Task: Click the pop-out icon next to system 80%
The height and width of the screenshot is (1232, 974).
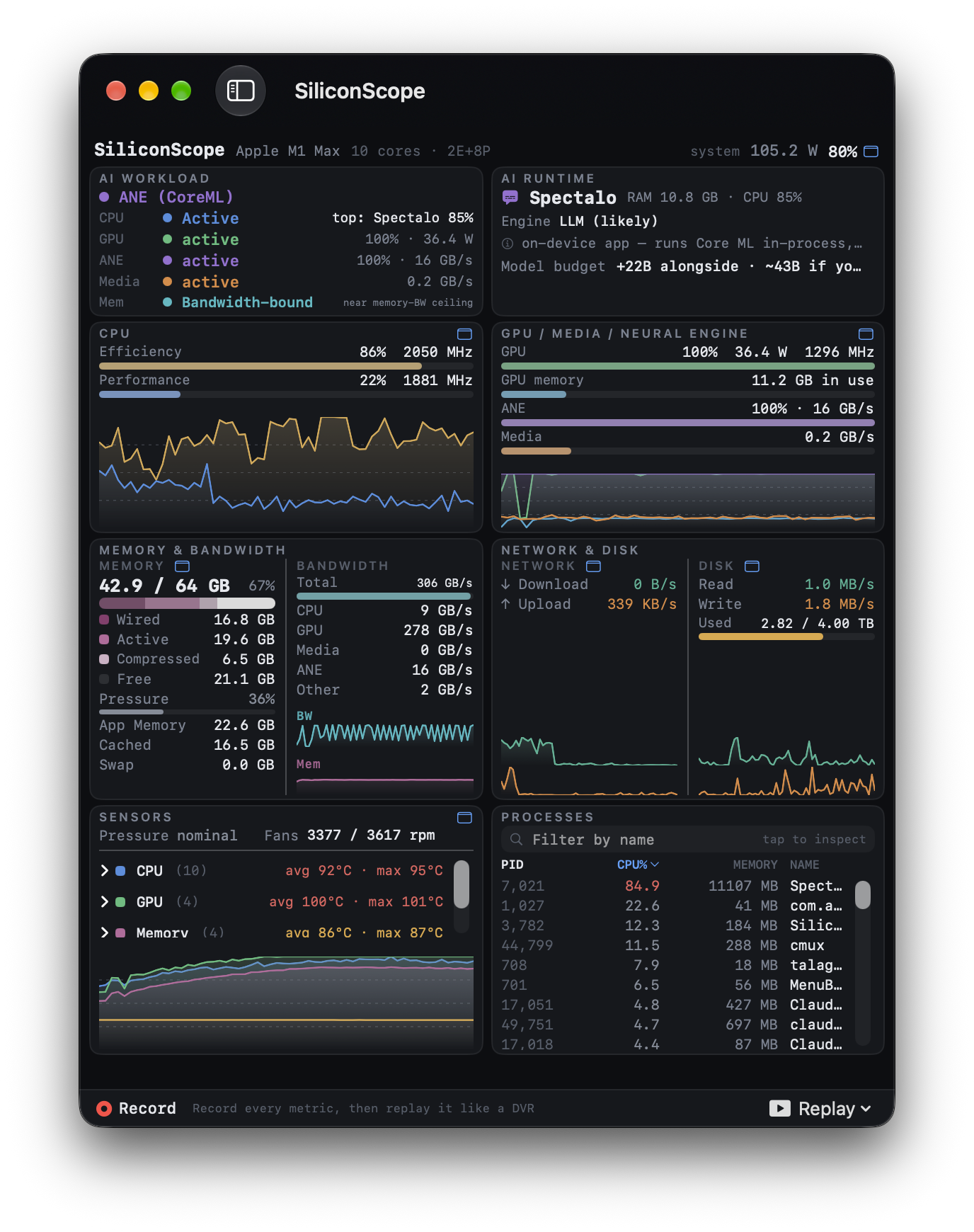Action: [871, 152]
